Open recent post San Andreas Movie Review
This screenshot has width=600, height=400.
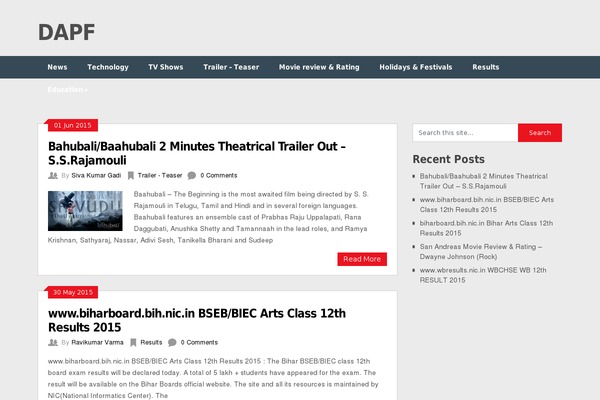pos(481,251)
